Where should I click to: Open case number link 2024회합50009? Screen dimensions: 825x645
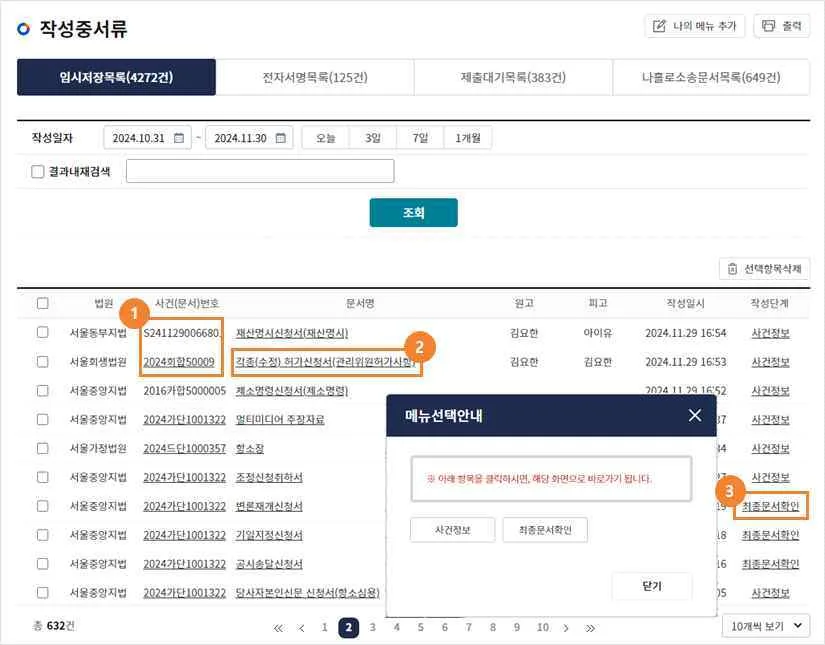point(179,362)
